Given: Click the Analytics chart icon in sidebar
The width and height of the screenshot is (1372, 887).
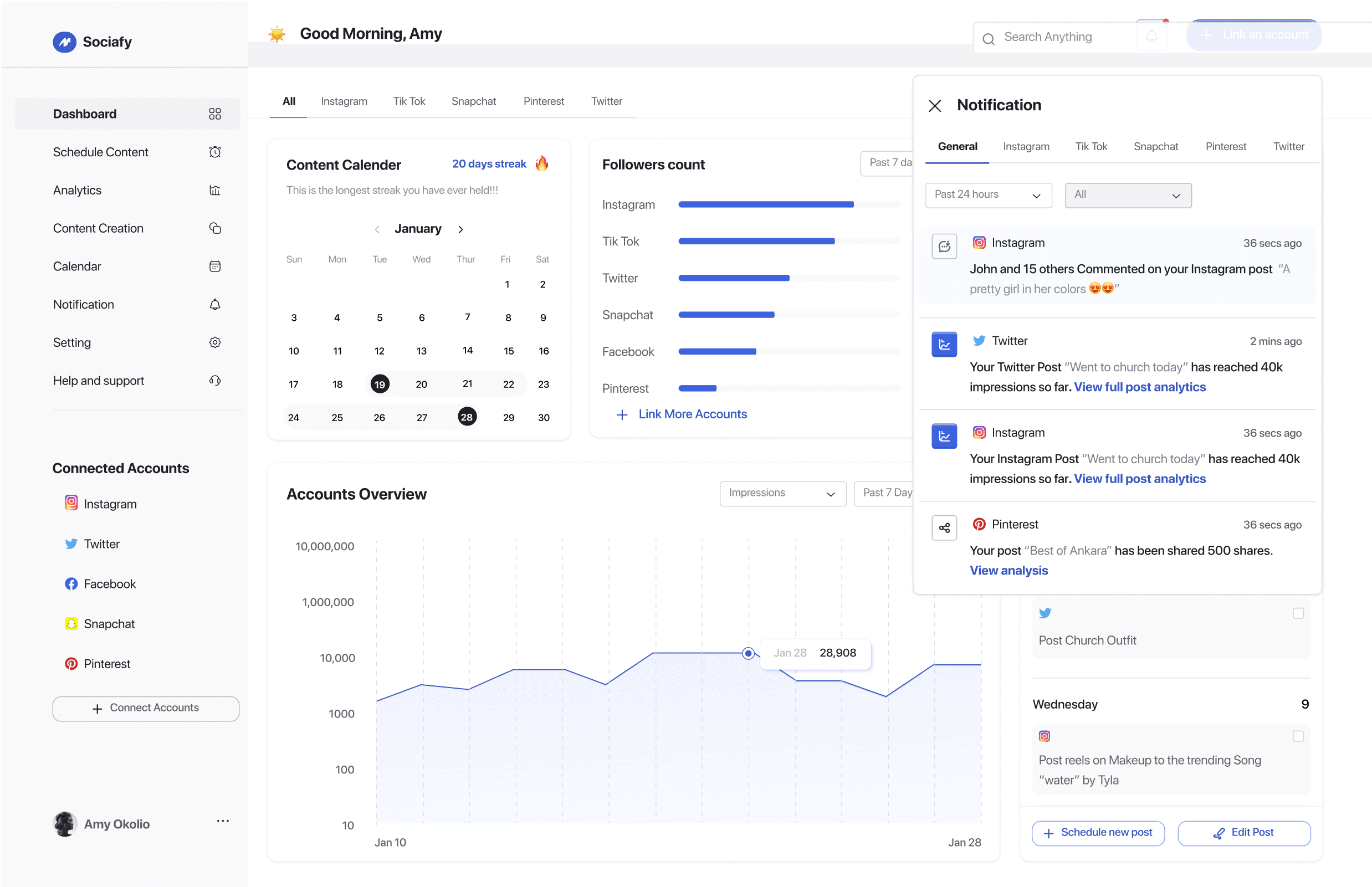Looking at the screenshot, I should (215, 190).
